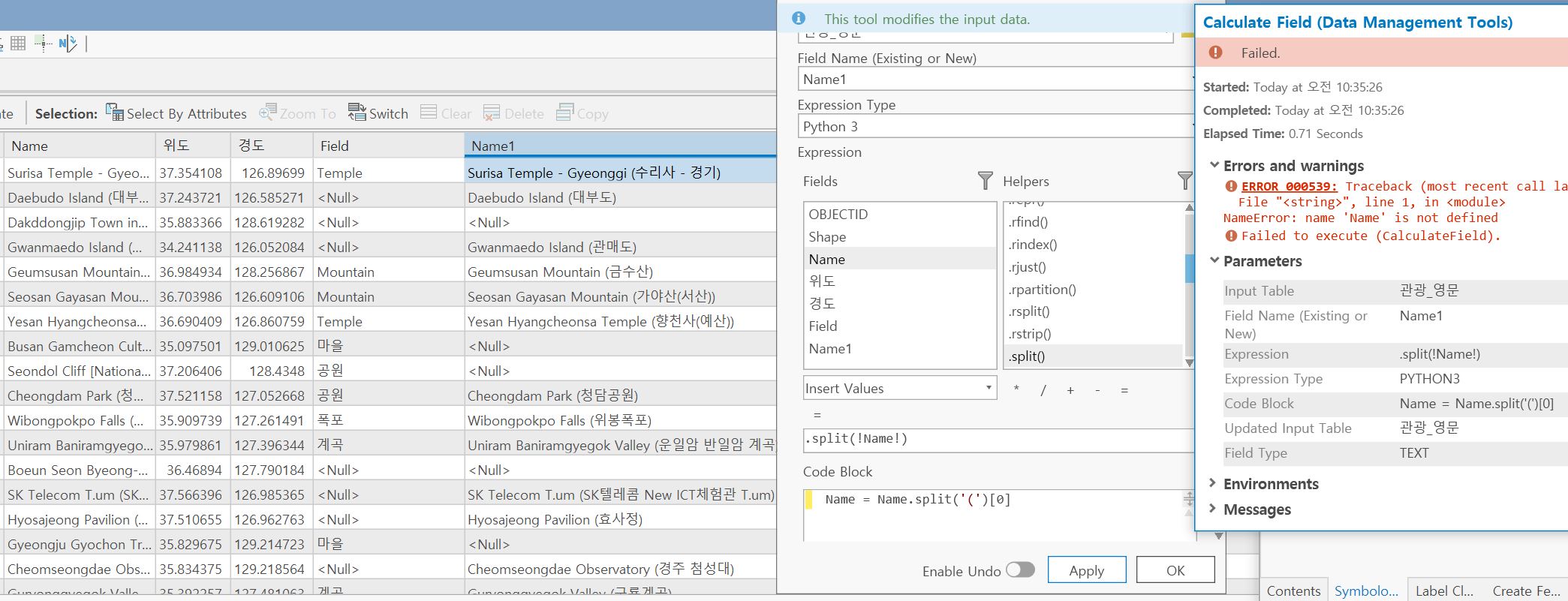Expand the Messages section
The width and height of the screenshot is (1568, 601).
tap(1213, 509)
